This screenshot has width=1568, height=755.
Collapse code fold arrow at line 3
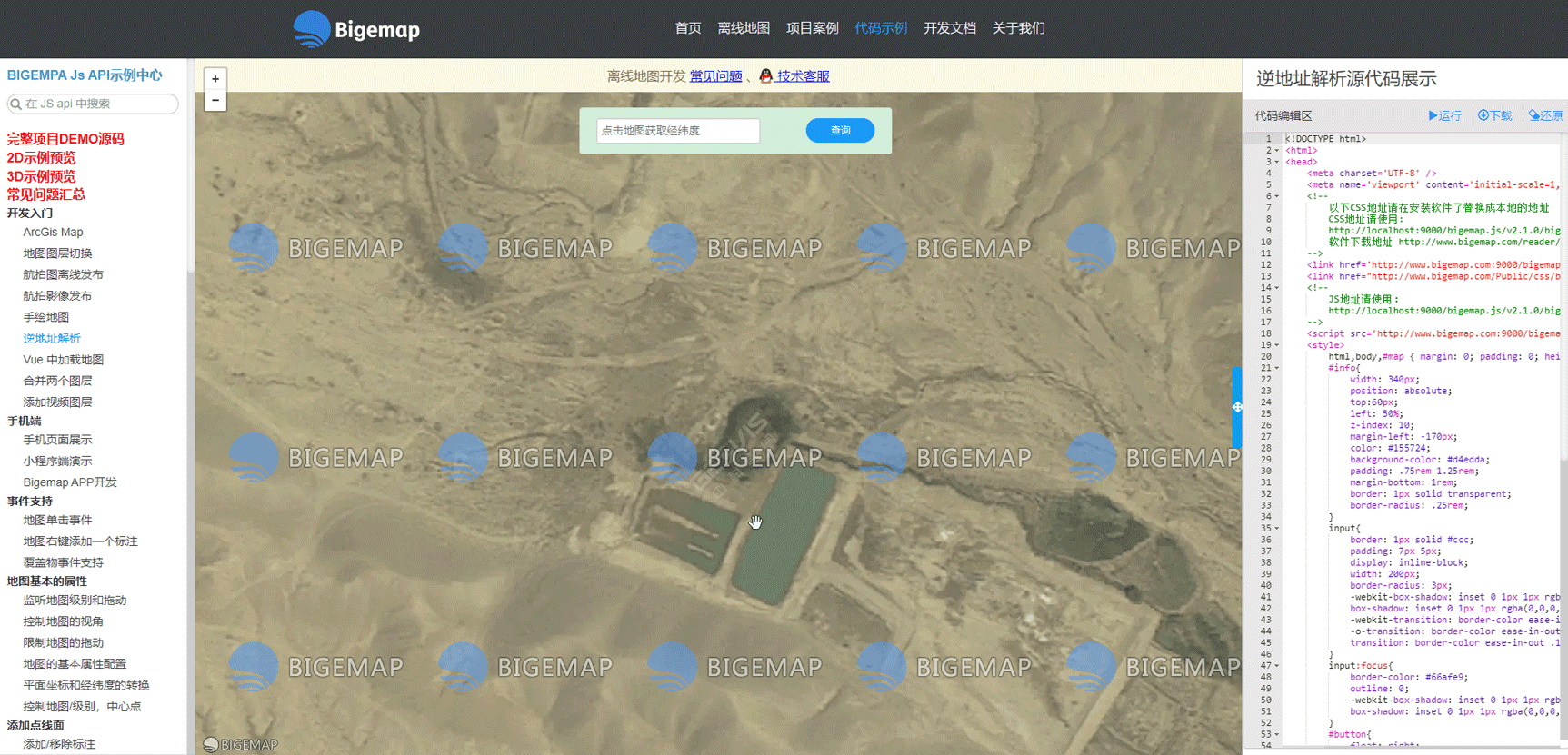click(1276, 162)
